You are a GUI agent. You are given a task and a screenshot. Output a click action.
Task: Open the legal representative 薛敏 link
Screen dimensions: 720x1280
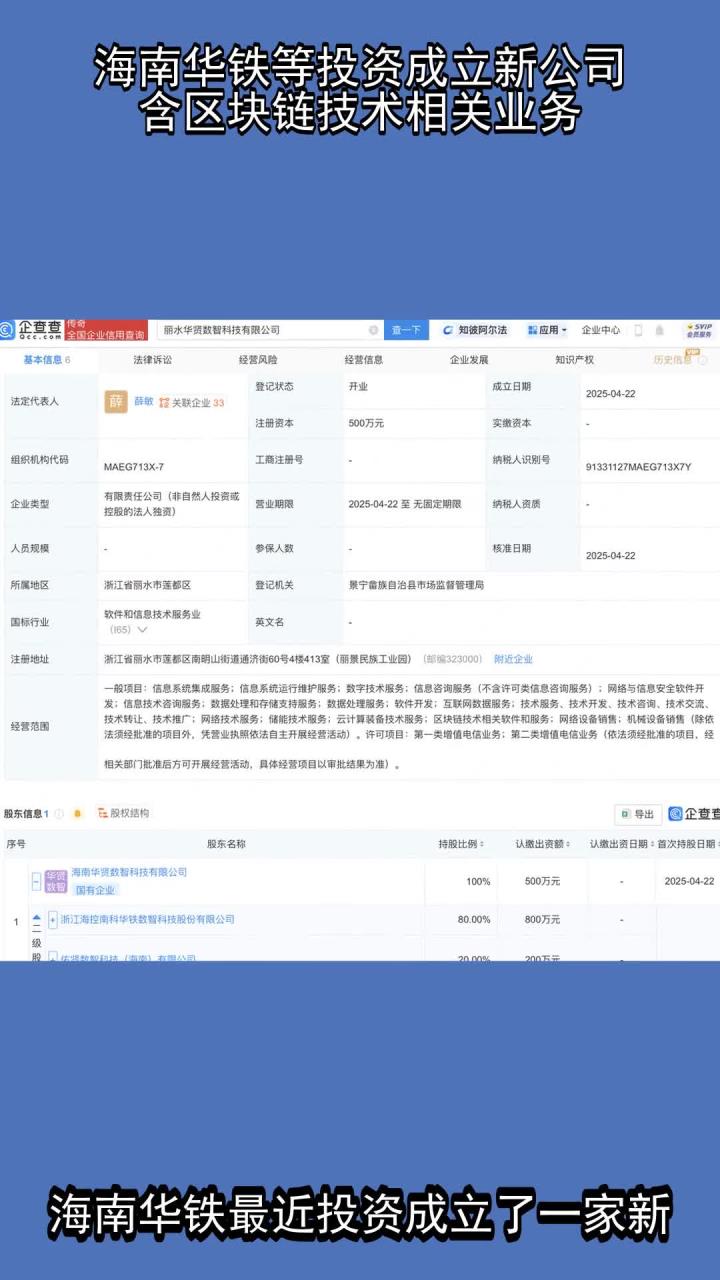[x=144, y=401]
